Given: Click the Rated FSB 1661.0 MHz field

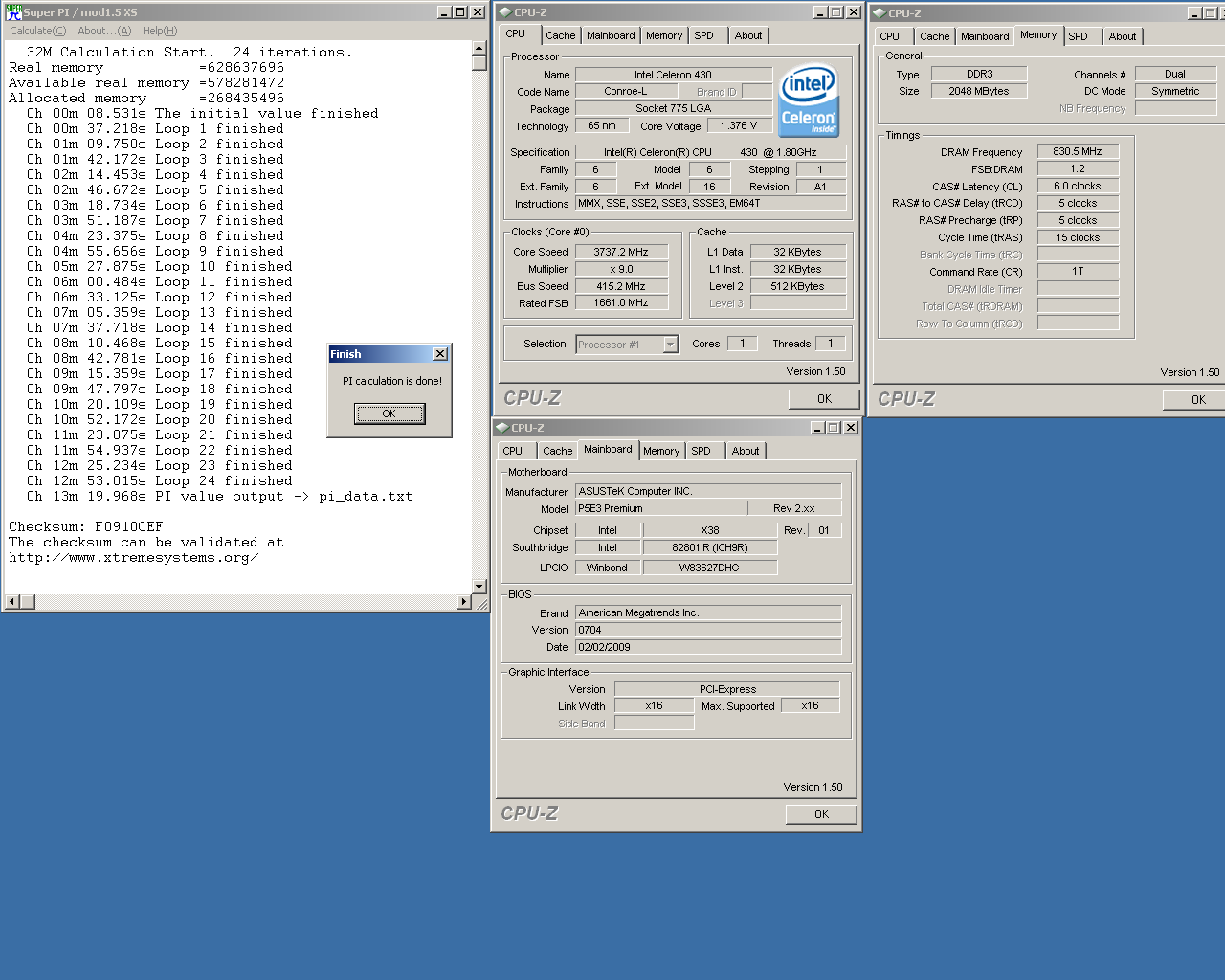Looking at the screenshot, I should pyautogui.click(x=621, y=303).
